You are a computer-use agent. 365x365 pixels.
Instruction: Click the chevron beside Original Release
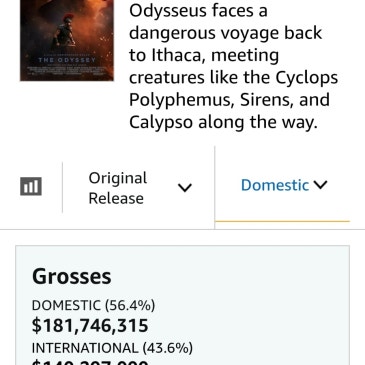[x=185, y=188]
